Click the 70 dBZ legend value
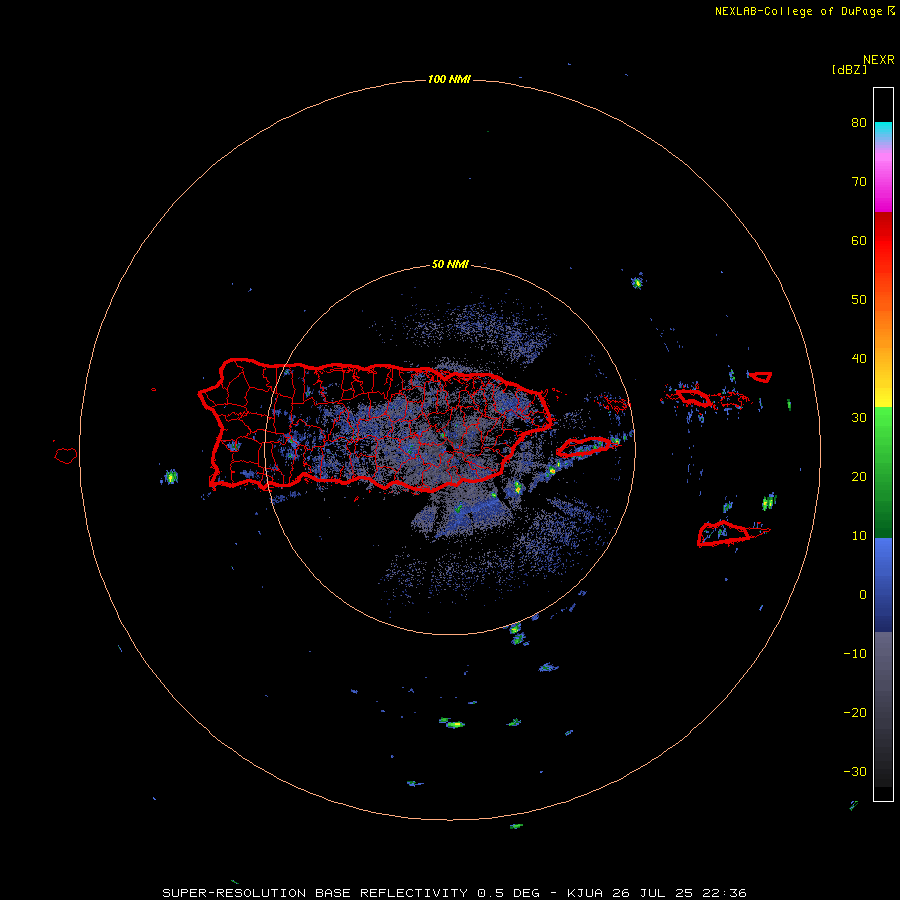Screen dimensions: 900x900 point(859,181)
